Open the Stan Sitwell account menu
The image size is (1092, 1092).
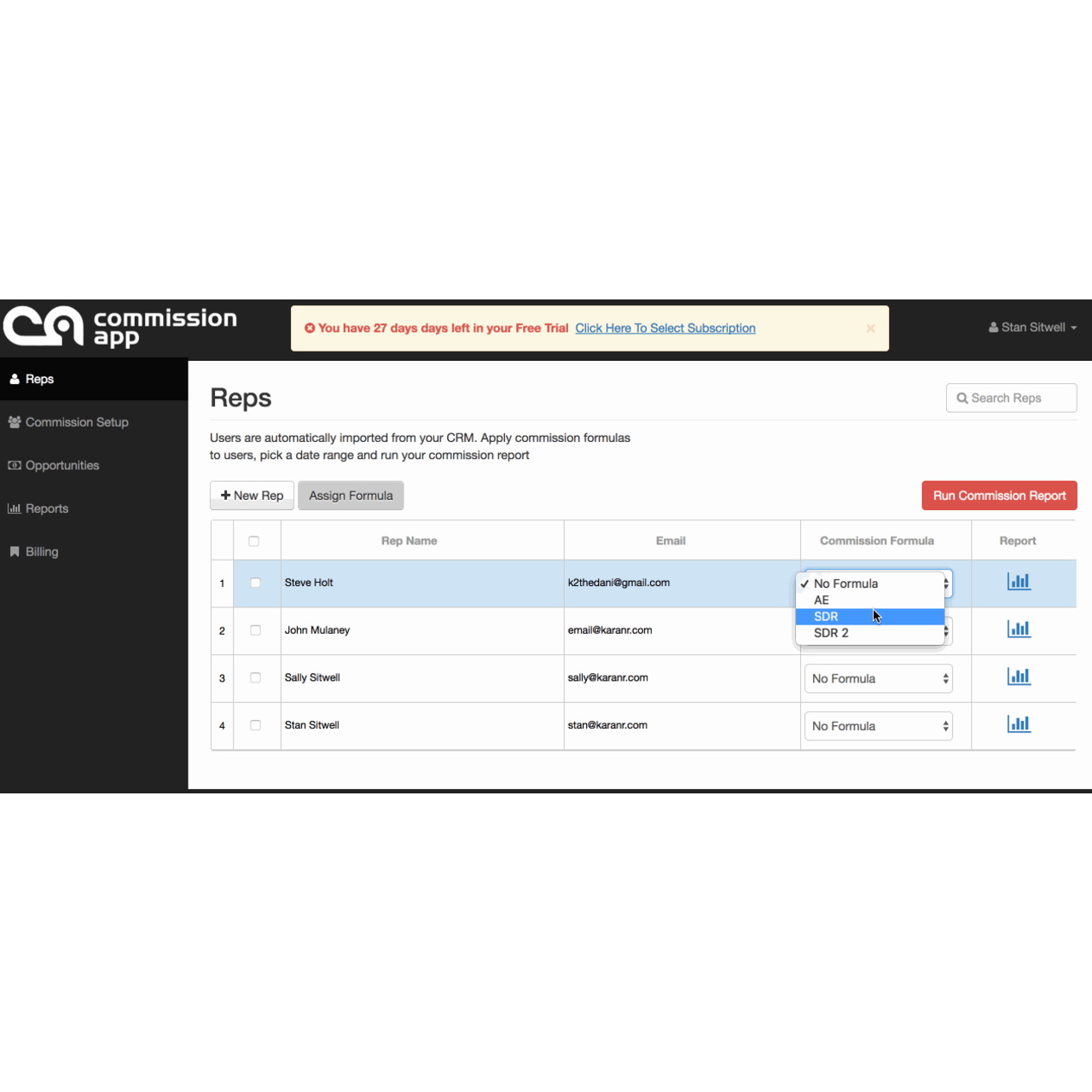point(1031,327)
